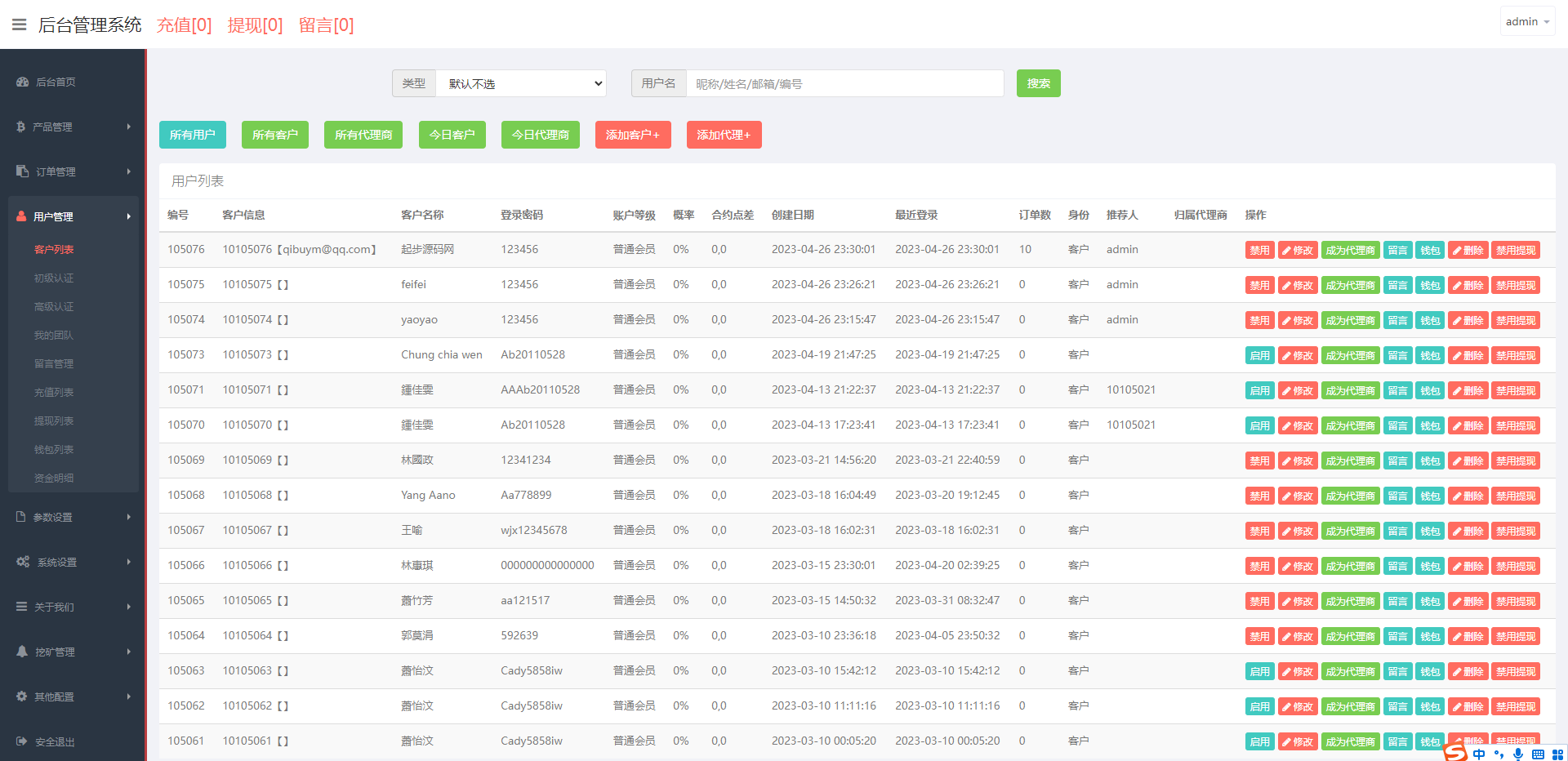Open 充值列表 in the sidebar submenu
Viewport: 1568px width, 761px height.
click(54, 393)
